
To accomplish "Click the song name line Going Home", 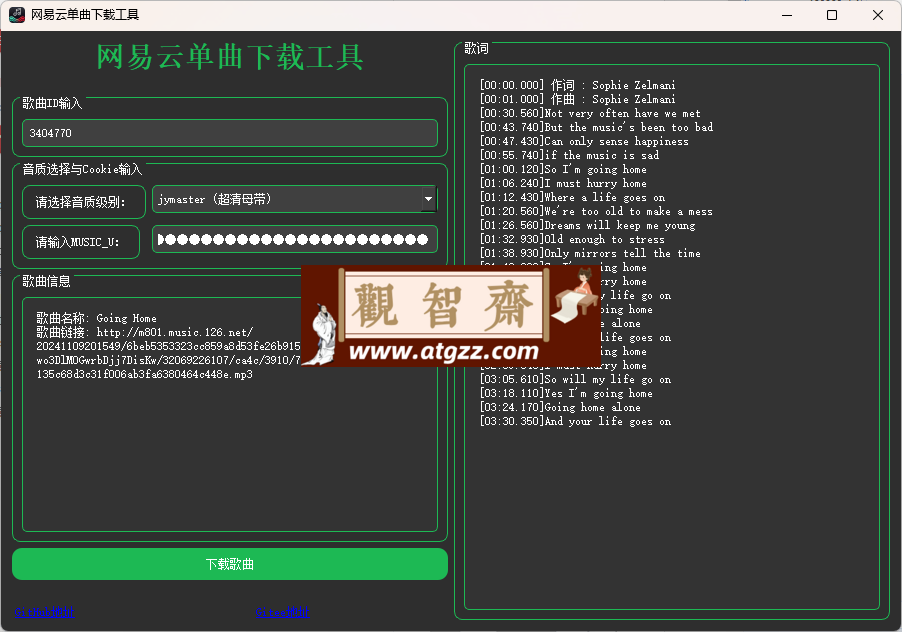I will (96, 318).
